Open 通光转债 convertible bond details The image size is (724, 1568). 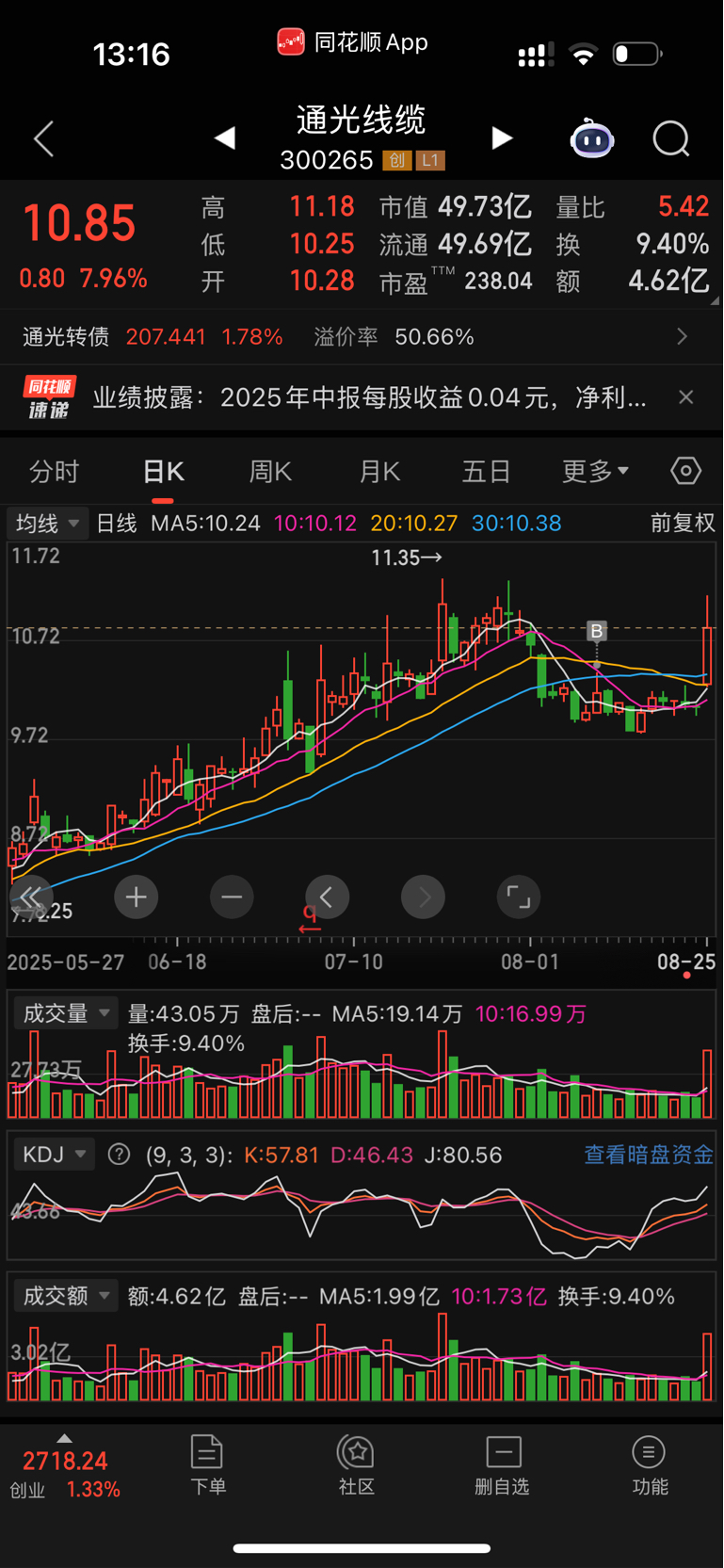(x=153, y=336)
